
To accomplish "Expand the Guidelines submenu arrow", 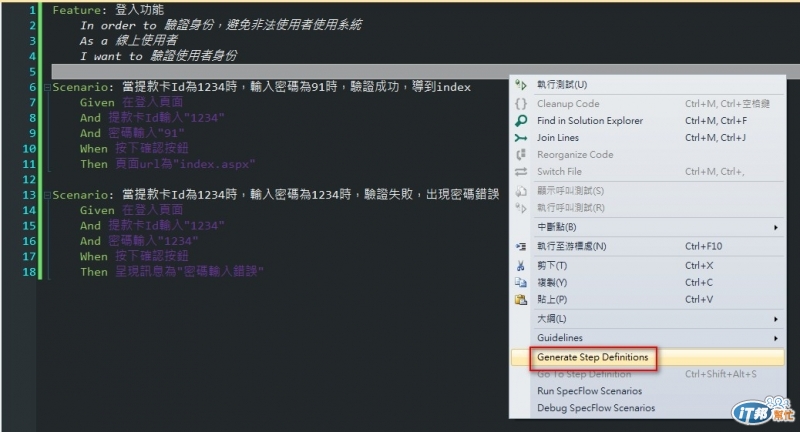I will tap(776, 338).
